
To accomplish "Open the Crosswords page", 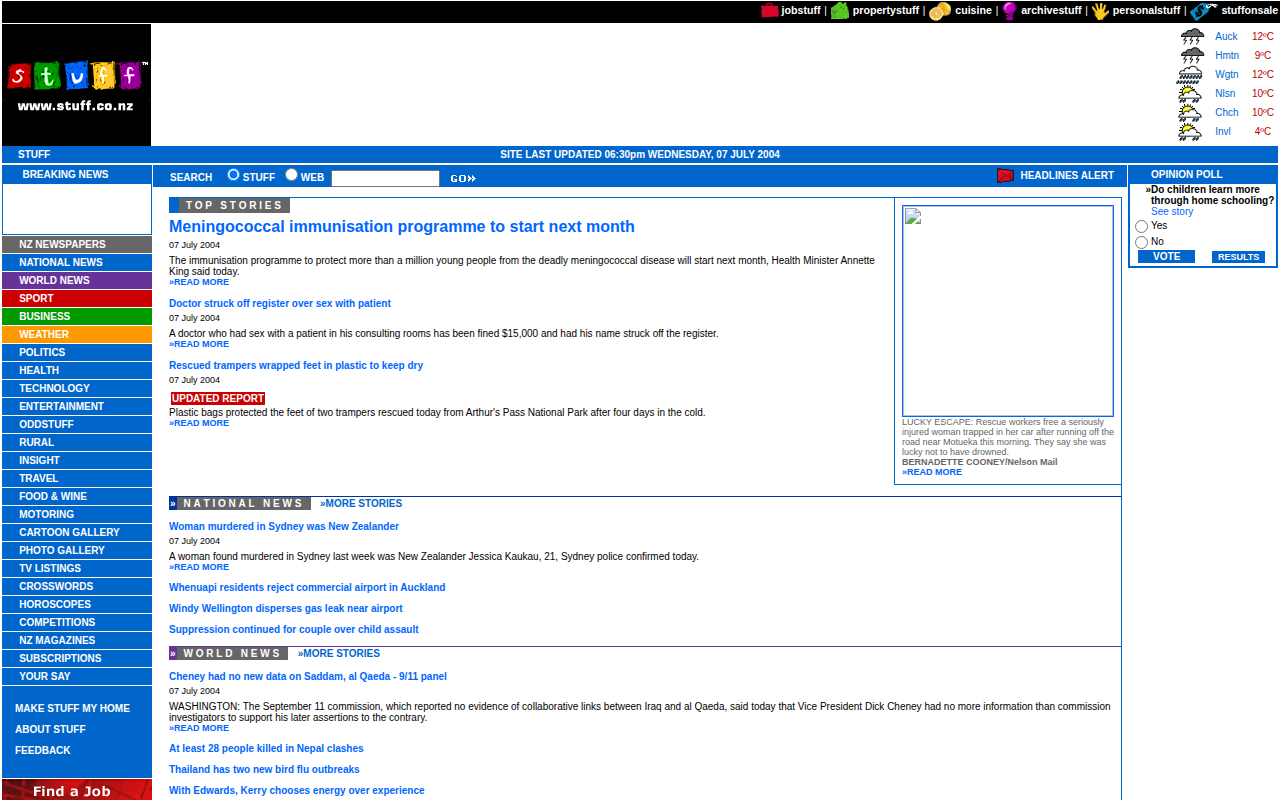I will tap(77, 586).
